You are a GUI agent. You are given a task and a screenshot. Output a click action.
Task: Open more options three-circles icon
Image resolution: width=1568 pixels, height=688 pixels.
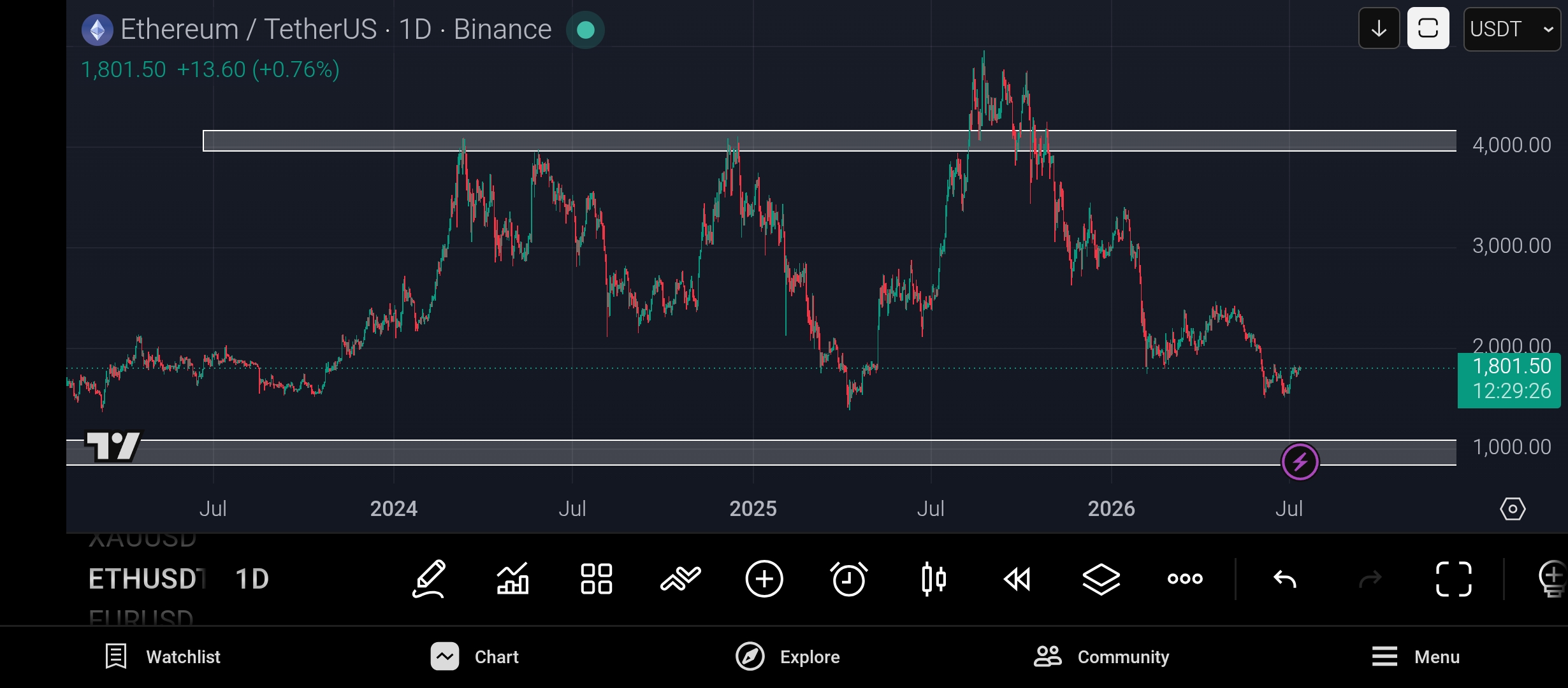pos(1185,579)
